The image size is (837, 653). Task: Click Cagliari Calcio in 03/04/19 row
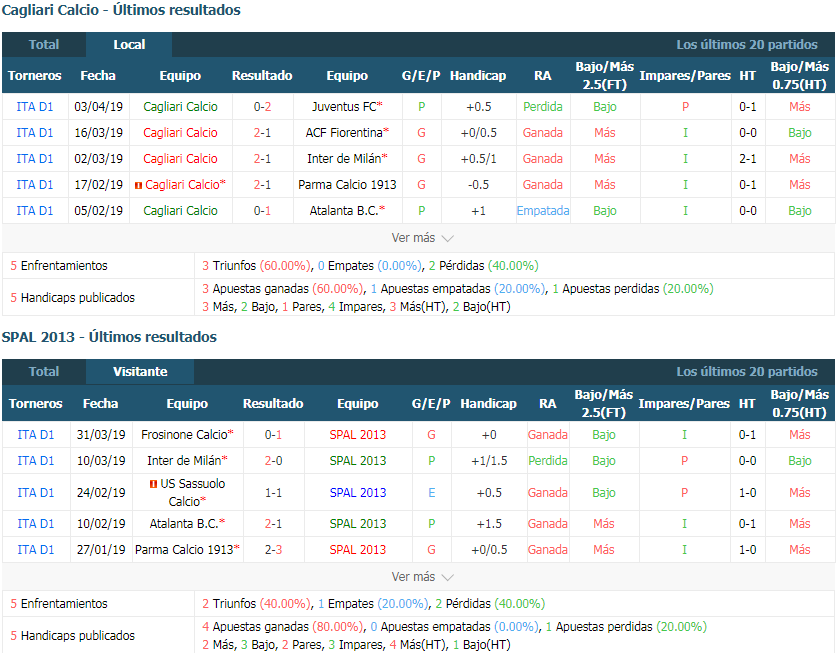(x=180, y=107)
